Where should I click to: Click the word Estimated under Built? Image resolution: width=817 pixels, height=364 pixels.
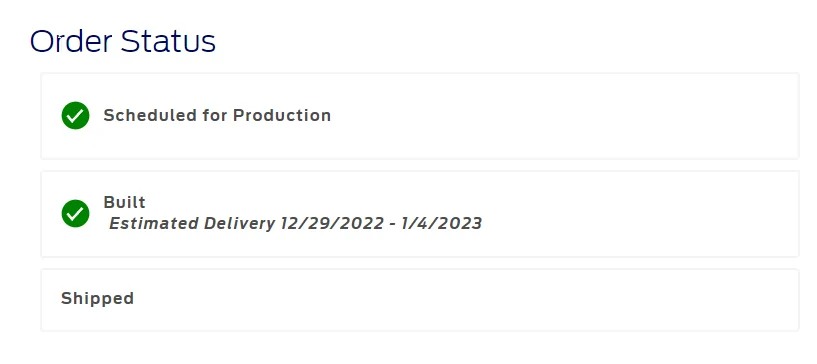(x=154, y=223)
